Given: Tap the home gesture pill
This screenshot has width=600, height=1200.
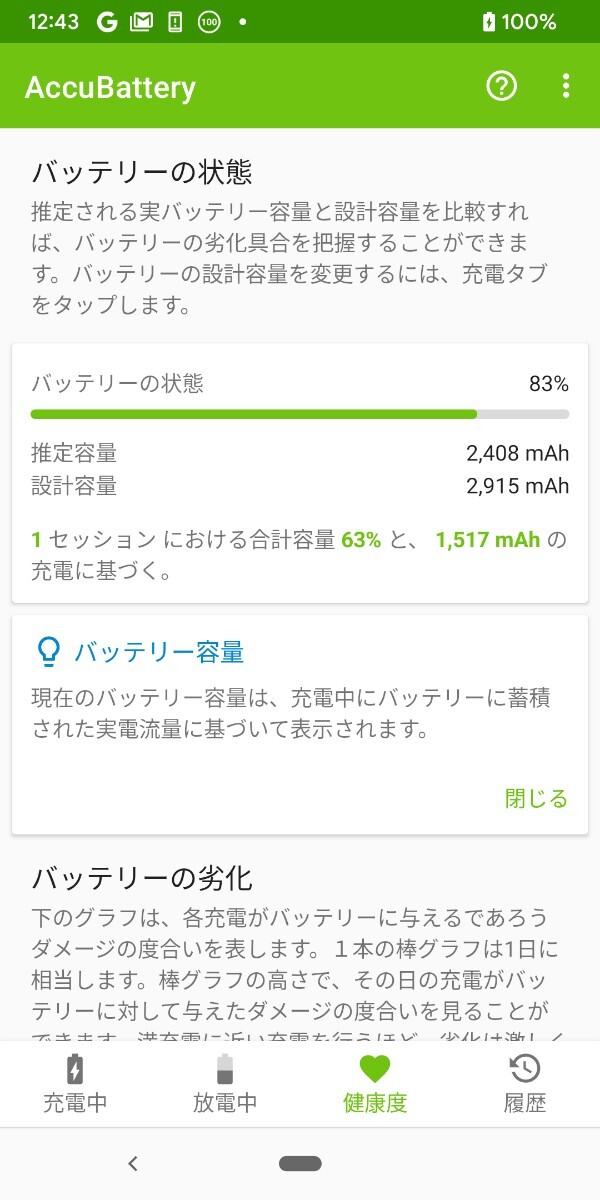Looking at the screenshot, I should pos(300,1163).
